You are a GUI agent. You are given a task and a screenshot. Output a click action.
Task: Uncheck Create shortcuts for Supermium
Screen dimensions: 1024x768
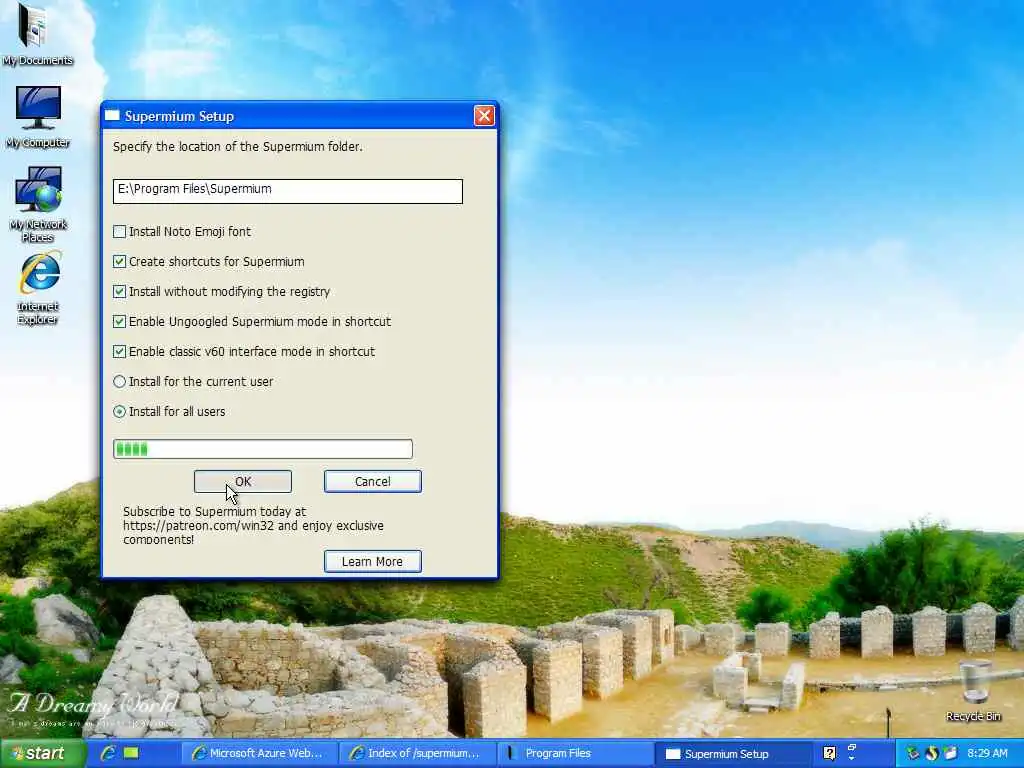click(x=120, y=261)
